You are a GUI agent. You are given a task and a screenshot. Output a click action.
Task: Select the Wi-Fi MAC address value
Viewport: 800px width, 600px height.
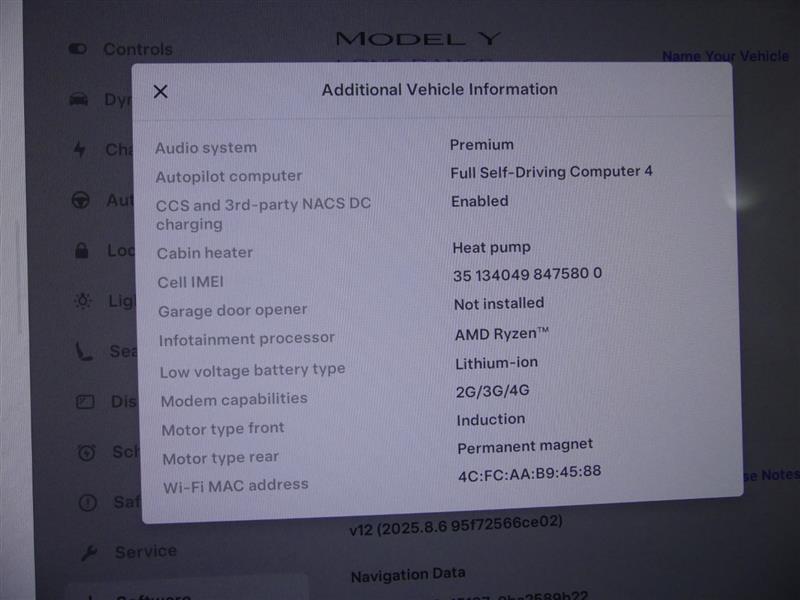click(x=530, y=473)
